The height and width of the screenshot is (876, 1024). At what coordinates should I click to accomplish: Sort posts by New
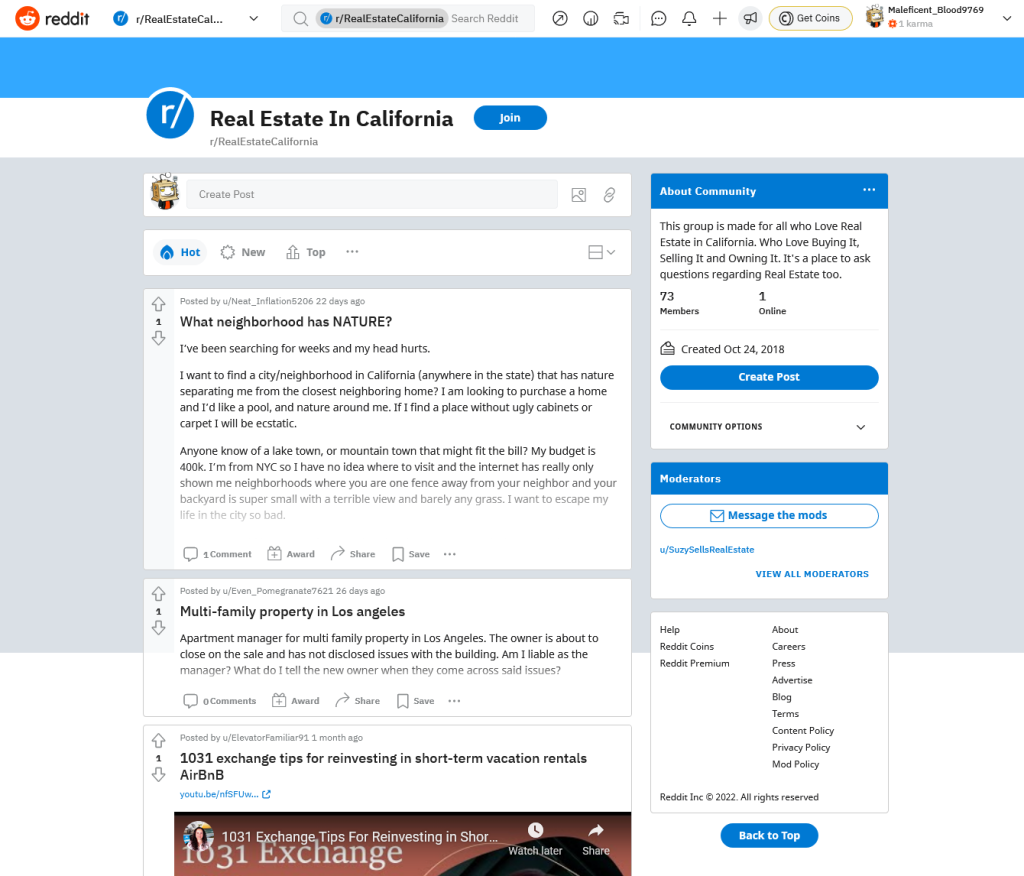click(243, 252)
